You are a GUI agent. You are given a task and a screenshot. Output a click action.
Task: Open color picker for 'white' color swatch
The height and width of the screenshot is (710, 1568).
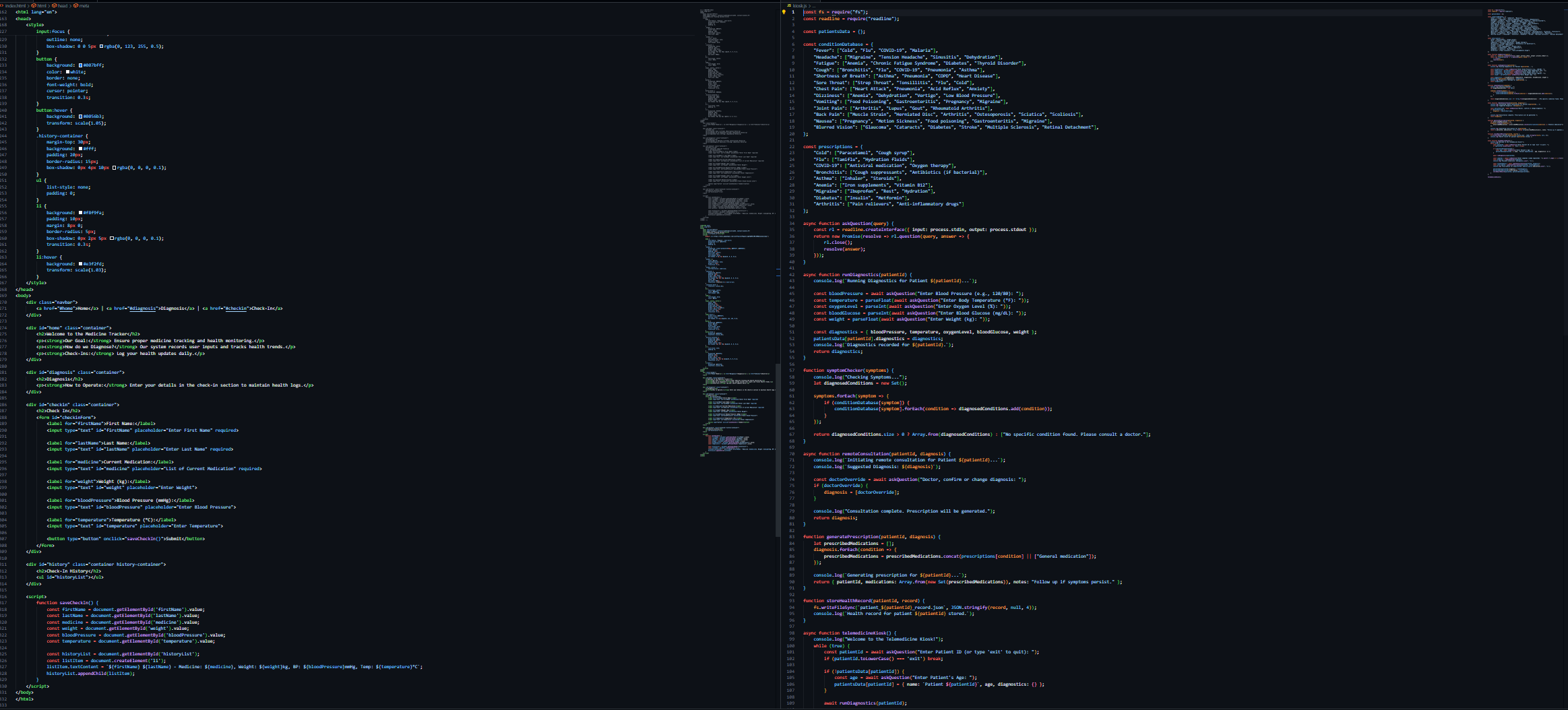[68, 72]
